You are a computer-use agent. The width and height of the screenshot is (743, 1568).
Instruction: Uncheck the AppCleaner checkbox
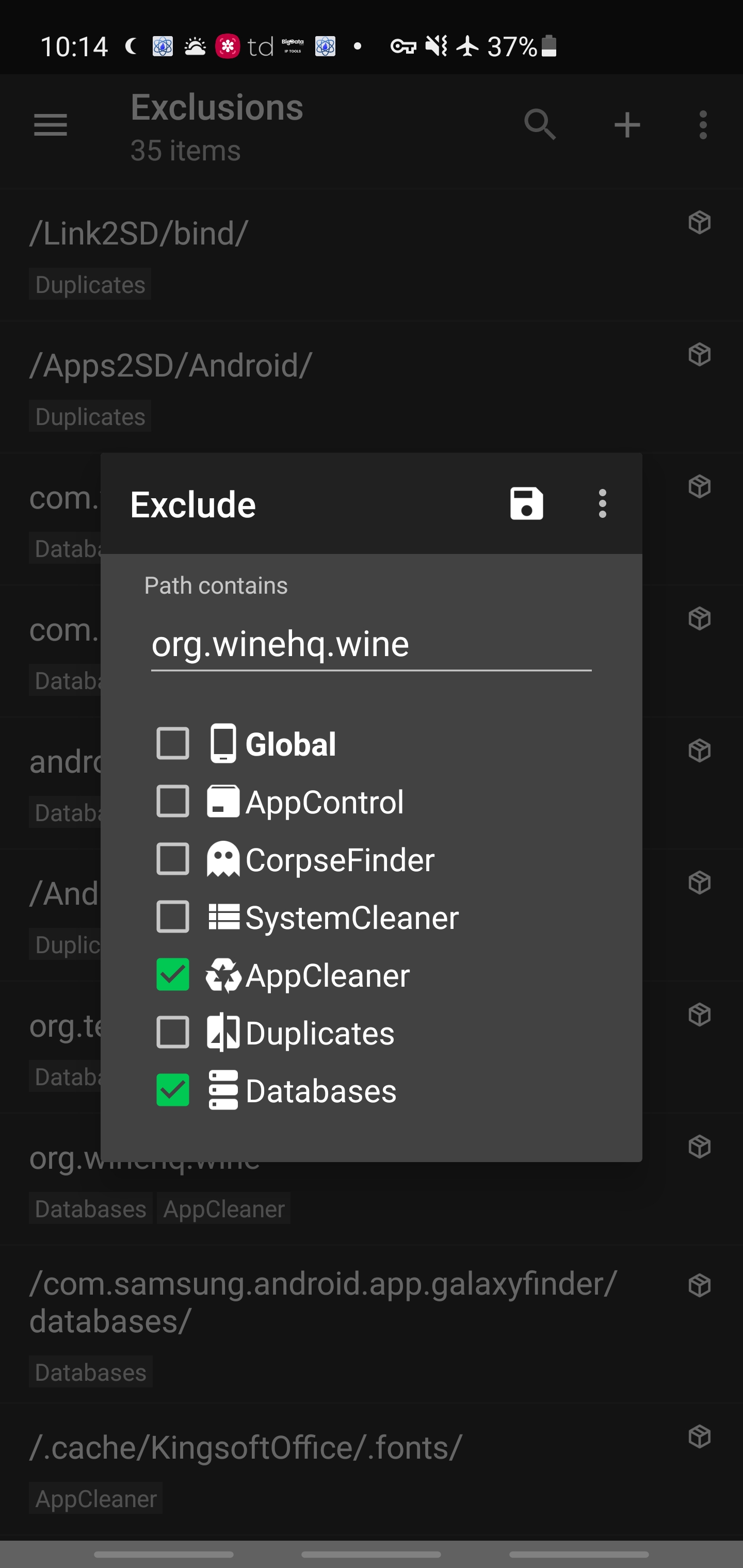click(173, 974)
